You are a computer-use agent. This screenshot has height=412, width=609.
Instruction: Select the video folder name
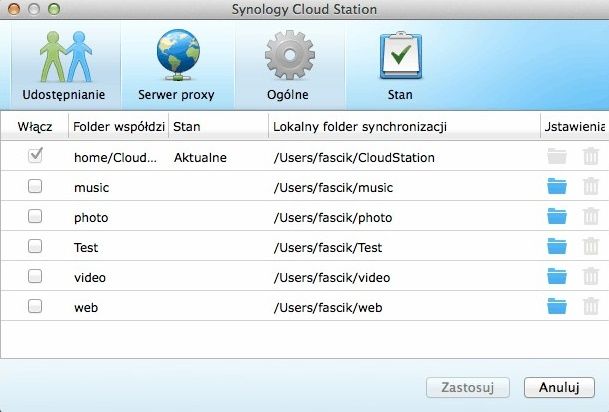tap(90, 278)
